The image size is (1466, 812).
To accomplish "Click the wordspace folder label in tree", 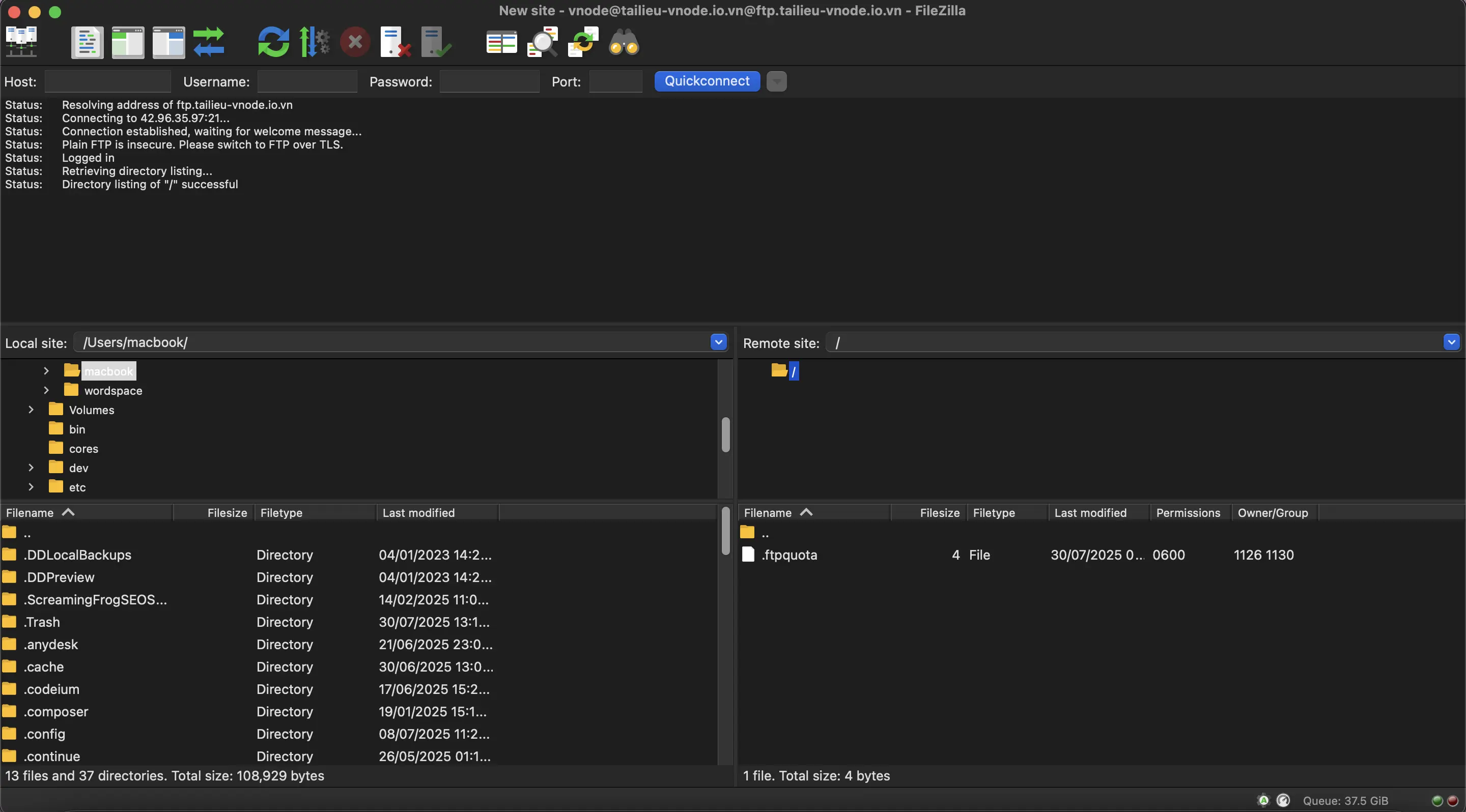I will [113, 391].
